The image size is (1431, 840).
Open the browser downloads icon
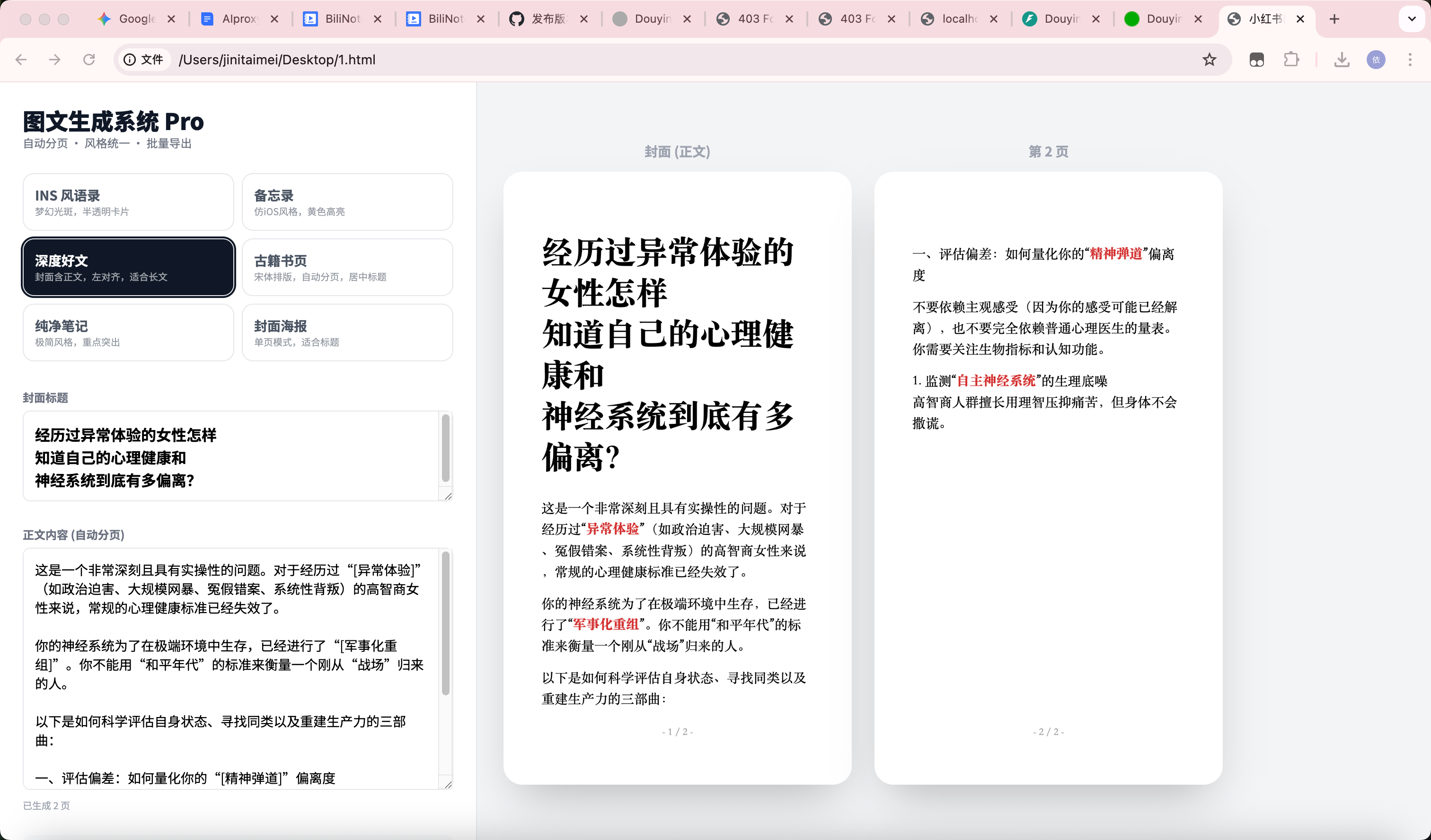1341,60
